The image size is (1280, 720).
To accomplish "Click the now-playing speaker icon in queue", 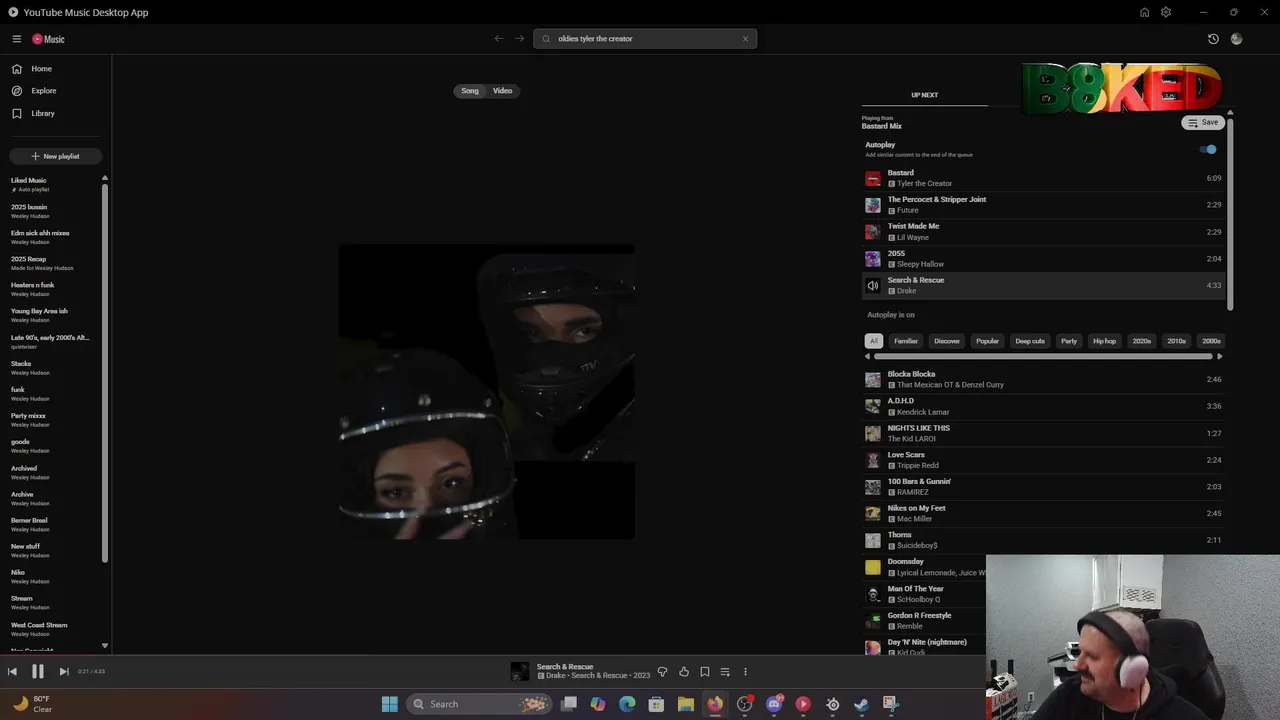I will tap(873, 286).
